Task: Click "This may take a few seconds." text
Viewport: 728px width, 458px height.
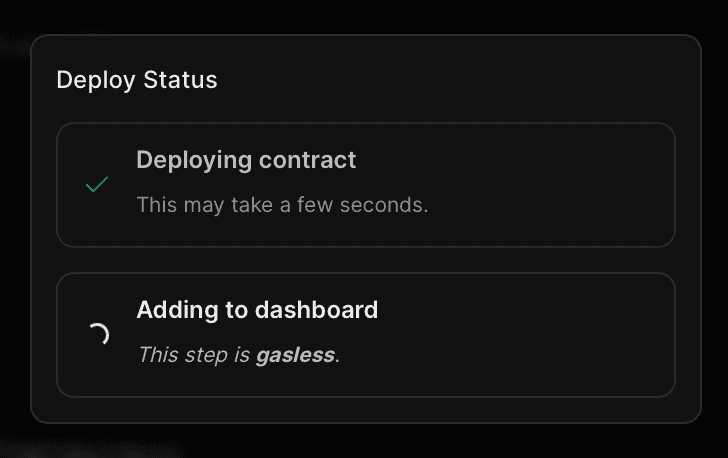Action: [x=282, y=206]
